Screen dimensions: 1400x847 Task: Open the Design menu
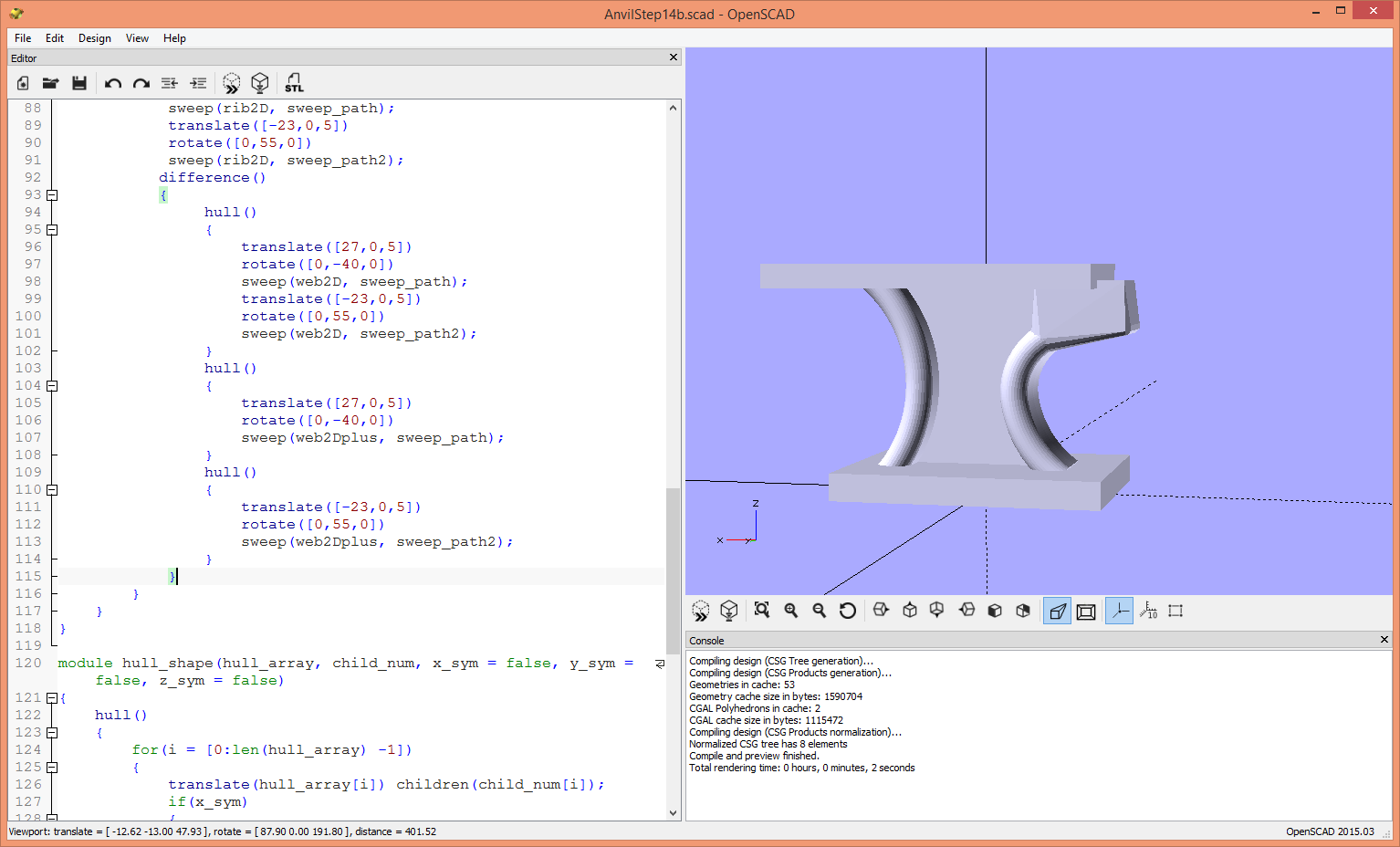[x=94, y=38]
